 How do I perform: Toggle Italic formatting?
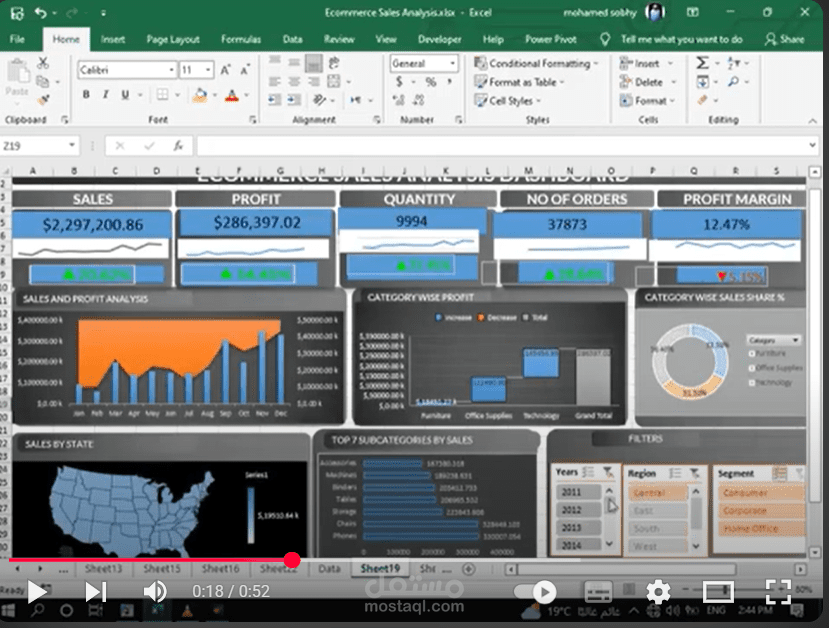coord(106,95)
